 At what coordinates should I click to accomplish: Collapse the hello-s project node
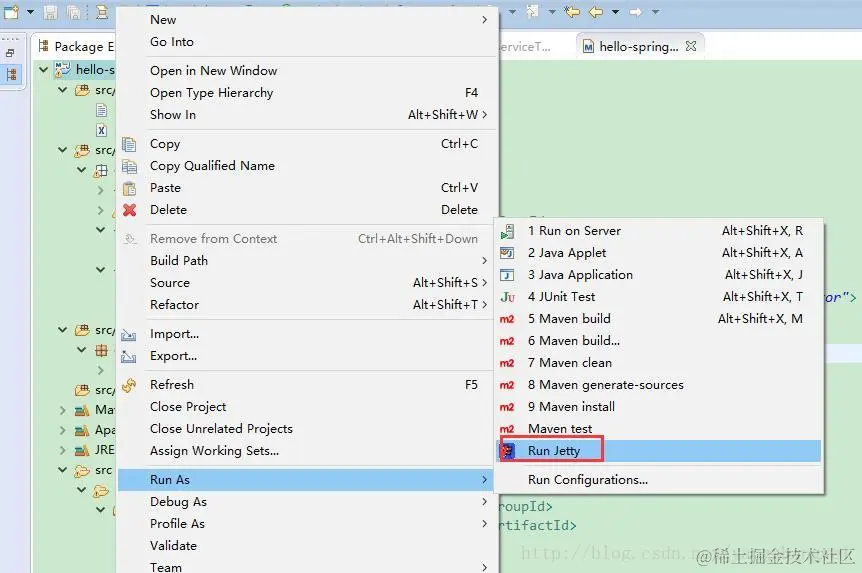click(x=43, y=70)
